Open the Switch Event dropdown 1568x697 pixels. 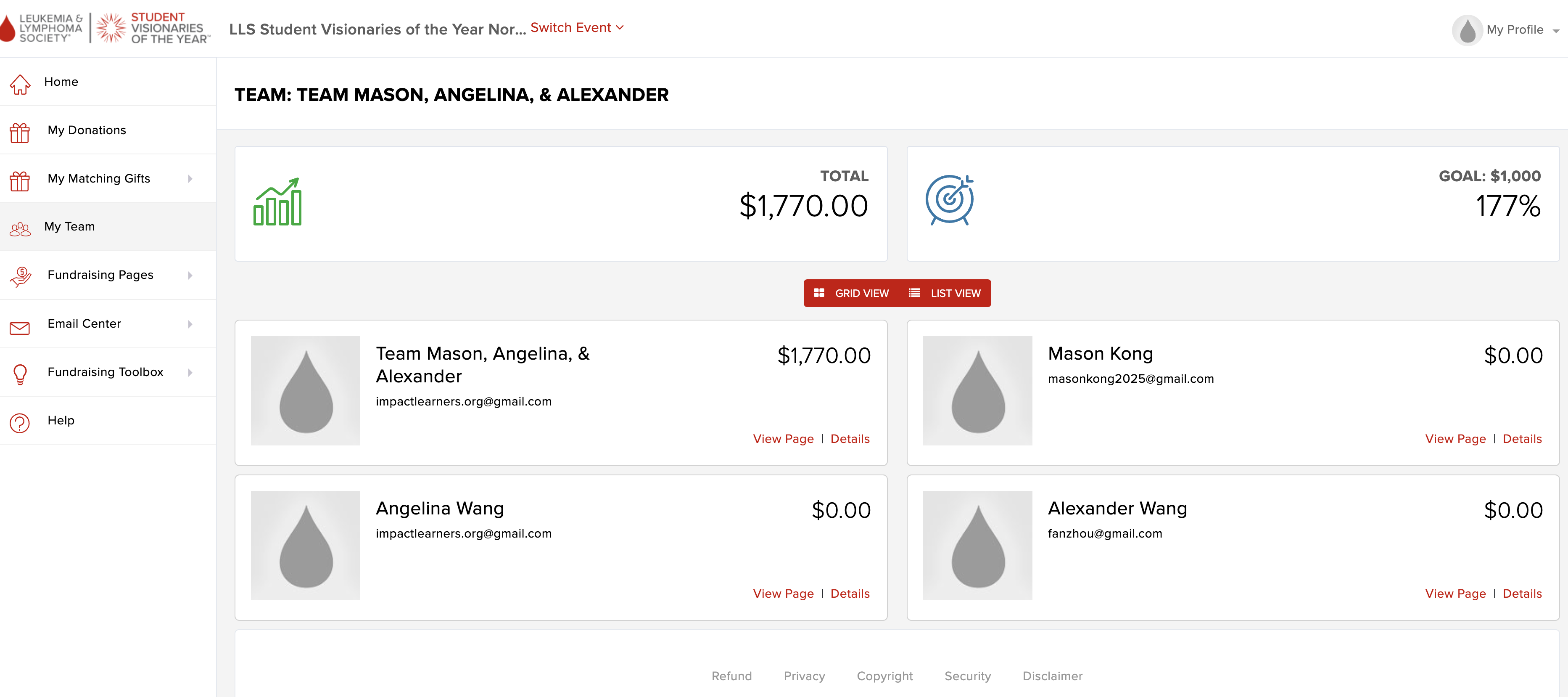[x=576, y=28]
